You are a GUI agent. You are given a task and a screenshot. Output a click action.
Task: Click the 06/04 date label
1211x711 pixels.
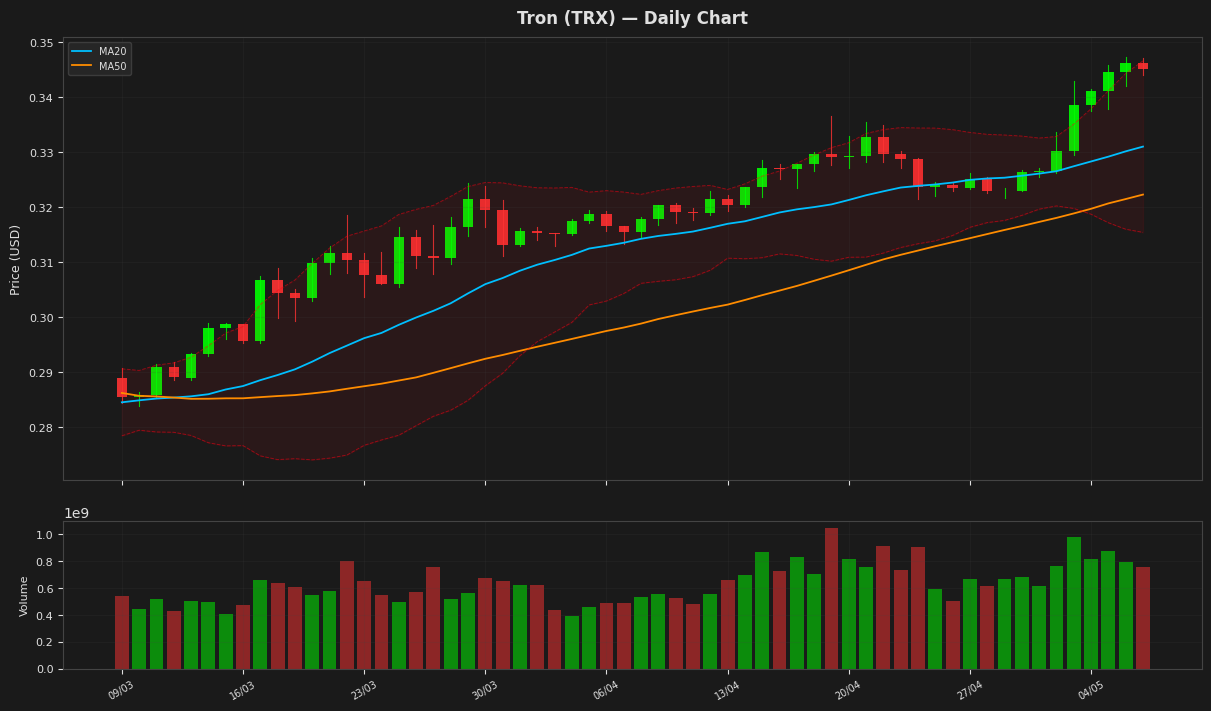click(606, 690)
